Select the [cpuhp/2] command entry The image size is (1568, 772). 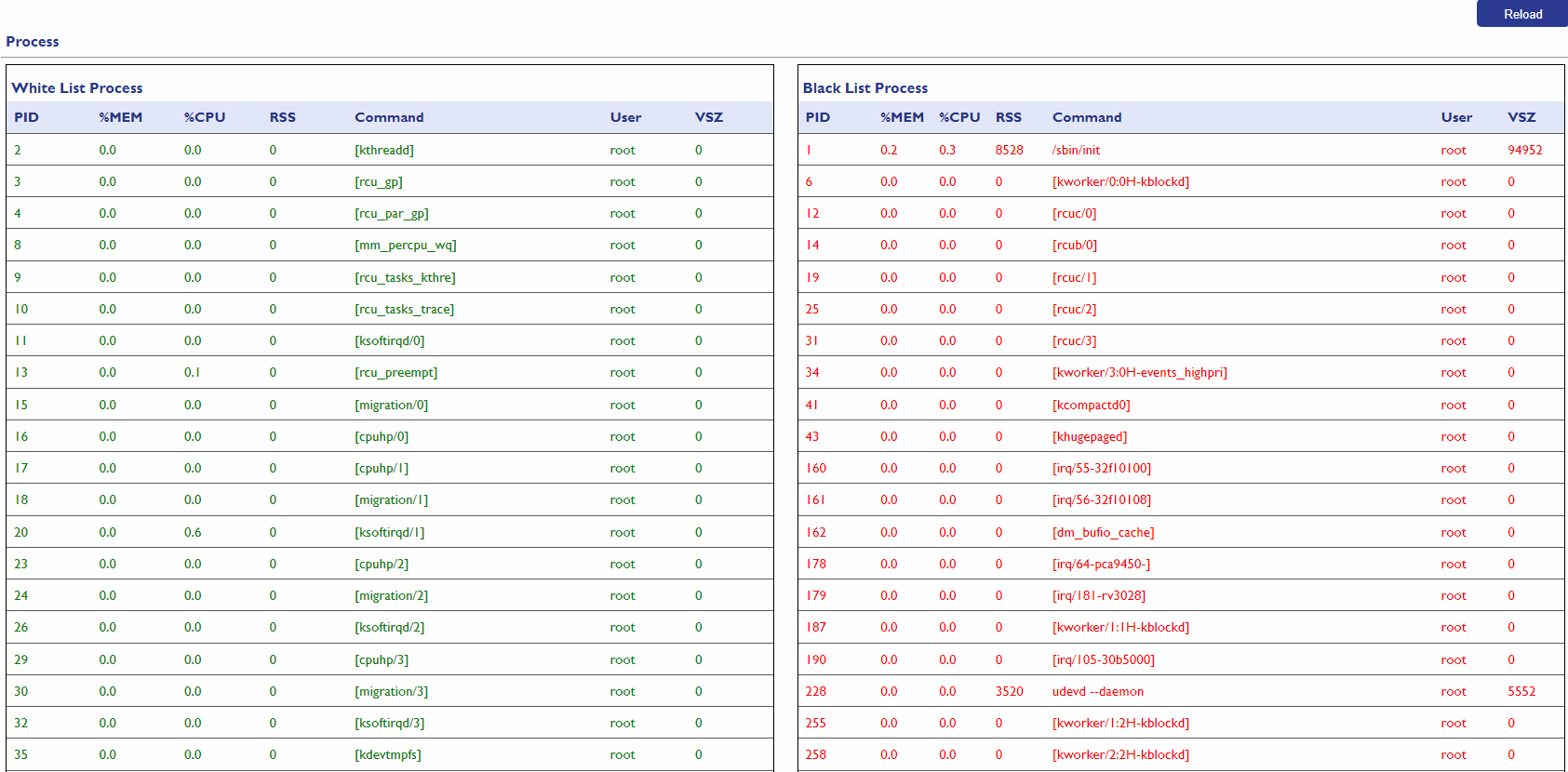point(382,565)
